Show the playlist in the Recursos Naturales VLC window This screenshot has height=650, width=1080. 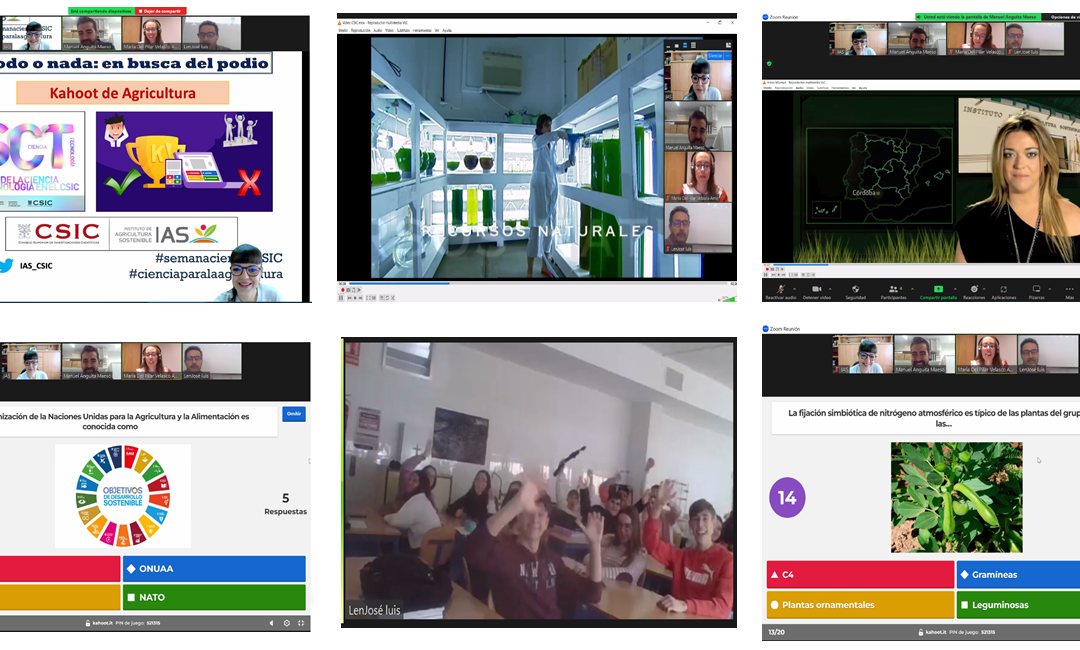point(382,298)
